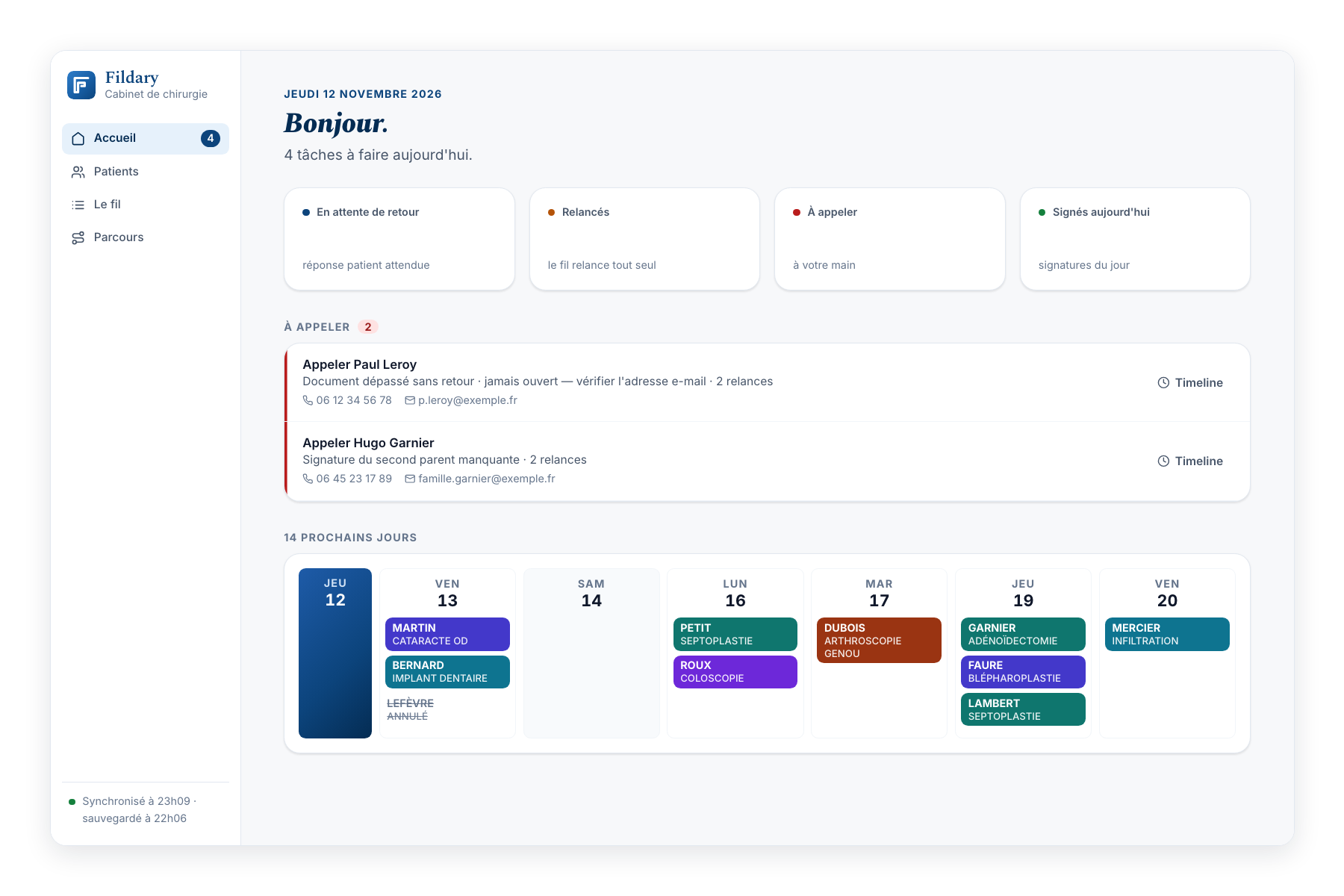Navigate to Parcours
This screenshot has height=896, width=1344.
point(146,237)
